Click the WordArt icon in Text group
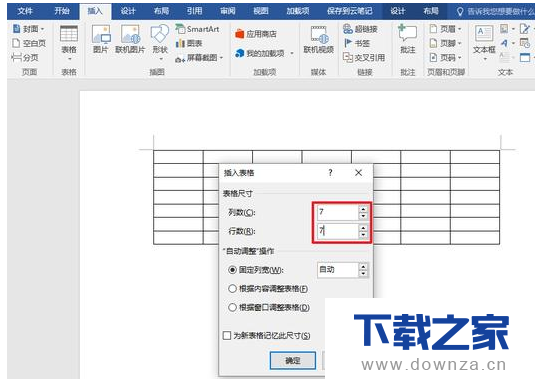Screen dimensions: 535x383 tap(504, 43)
